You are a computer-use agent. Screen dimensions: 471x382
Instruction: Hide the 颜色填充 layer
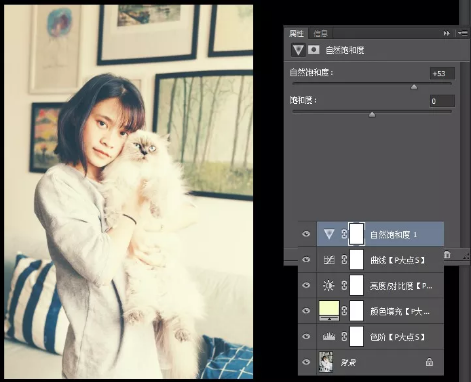pos(306,311)
